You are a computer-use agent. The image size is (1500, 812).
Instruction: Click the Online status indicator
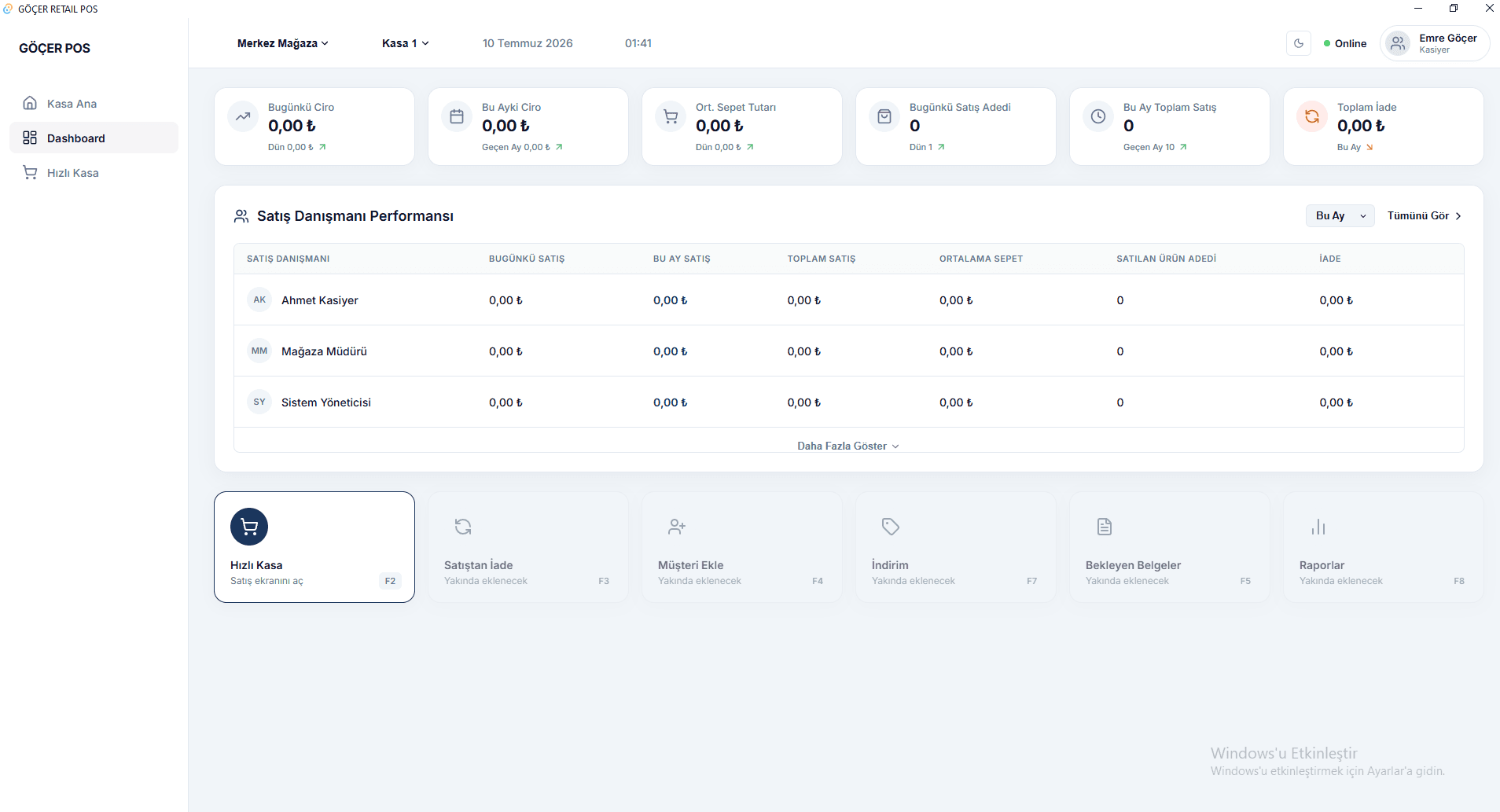(x=1345, y=43)
